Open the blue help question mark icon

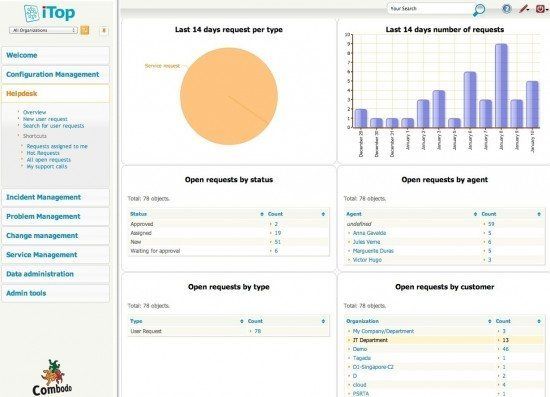507,8
